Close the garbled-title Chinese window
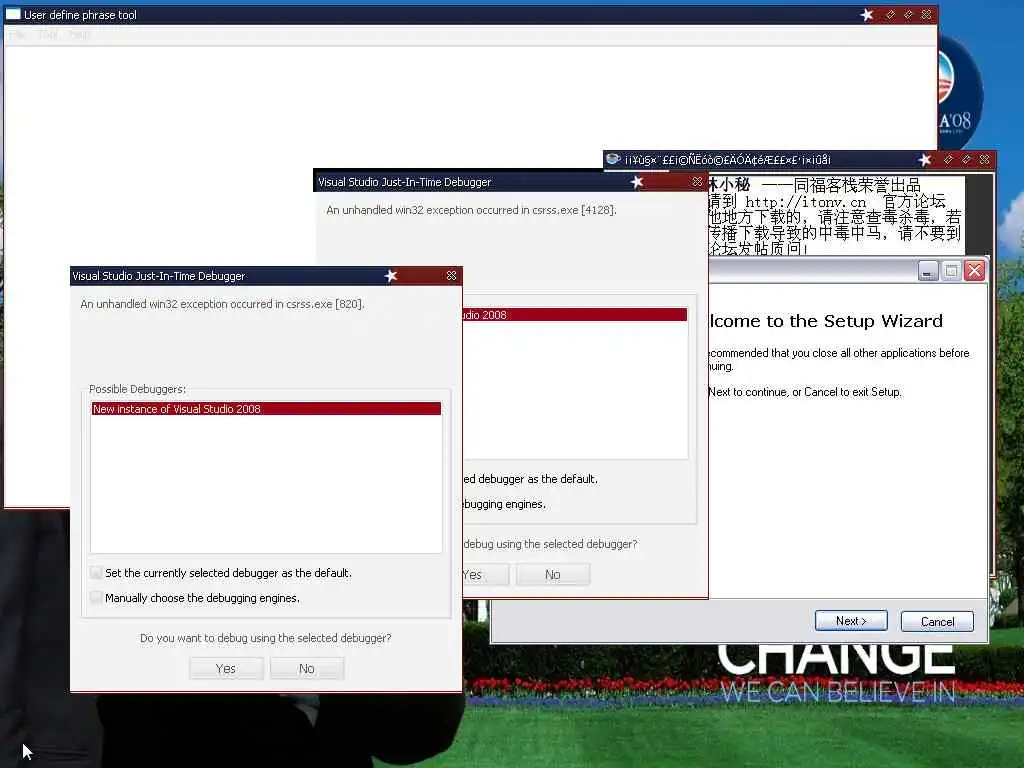Screen dimensions: 1024x768 [x=984, y=159]
